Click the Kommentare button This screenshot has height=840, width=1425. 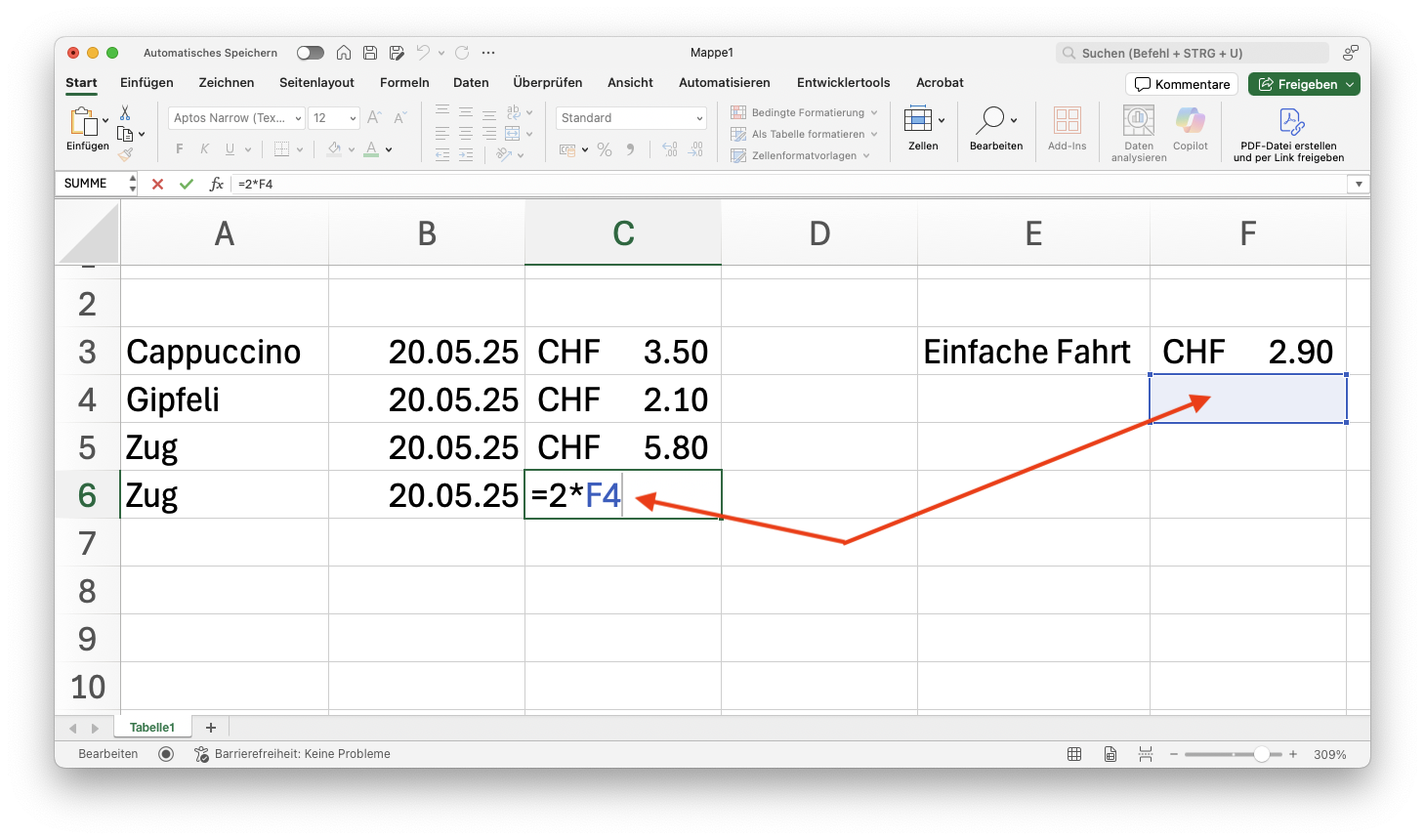pos(1182,84)
